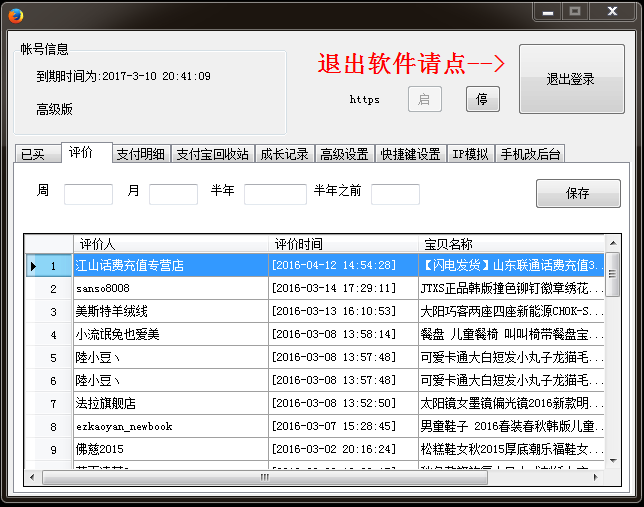This screenshot has height=507, width=644.
Task: Switch to 快捷键设置 tab
Action: (x=410, y=154)
